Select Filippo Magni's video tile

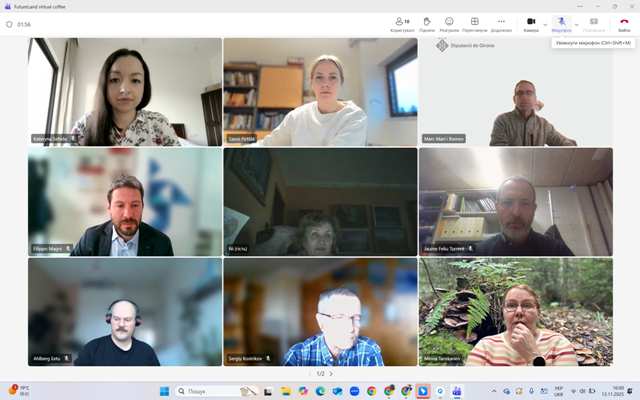125,202
